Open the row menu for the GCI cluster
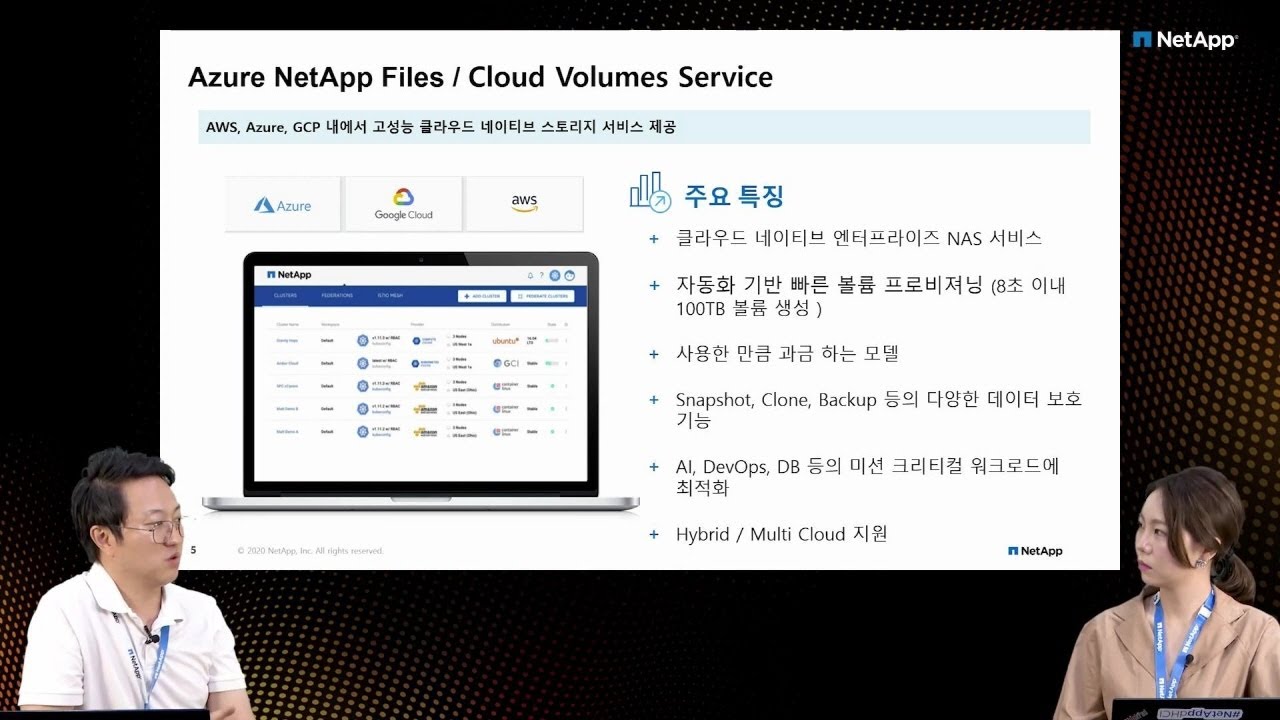The height and width of the screenshot is (720, 1280). (566, 363)
